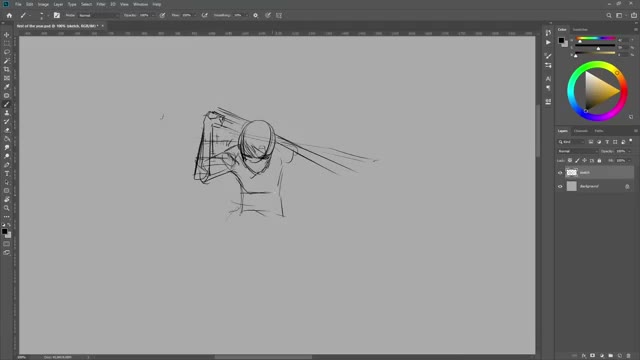
Task: Select the Pen tool
Action: (7, 164)
